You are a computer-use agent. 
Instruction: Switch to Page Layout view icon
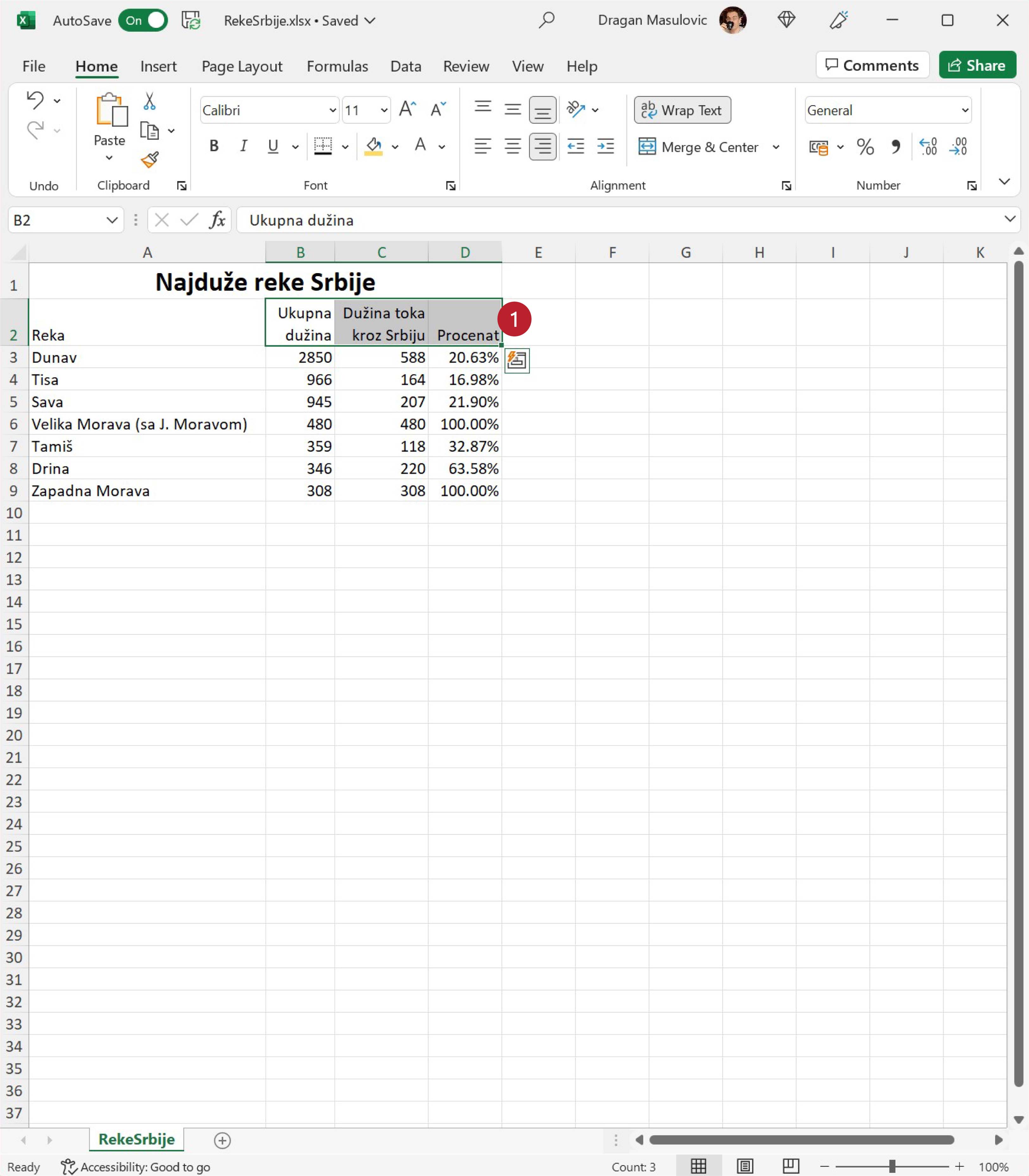[x=745, y=1166]
